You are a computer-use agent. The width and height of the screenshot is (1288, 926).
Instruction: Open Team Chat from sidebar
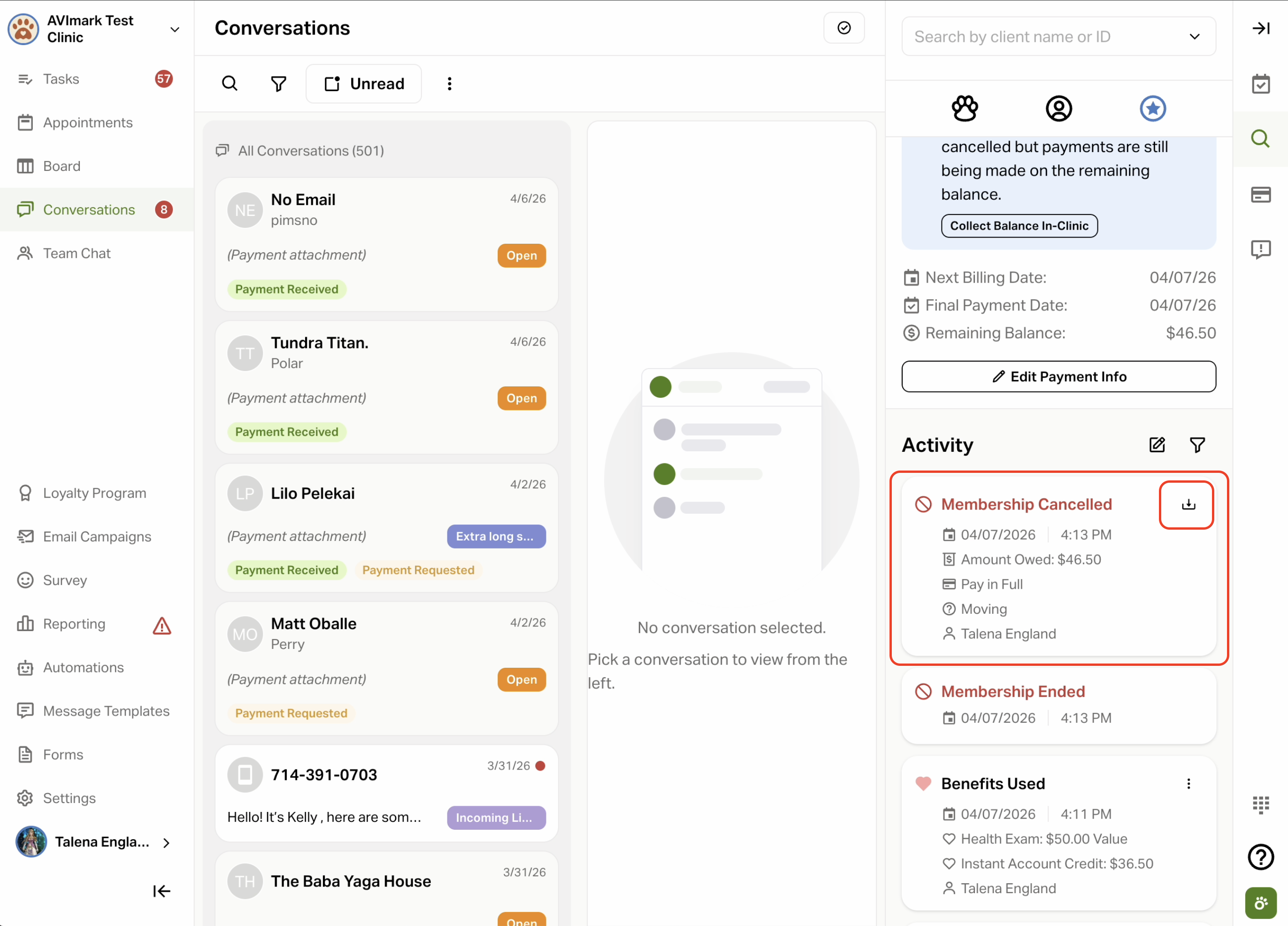pyautogui.click(x=77, y=253)
